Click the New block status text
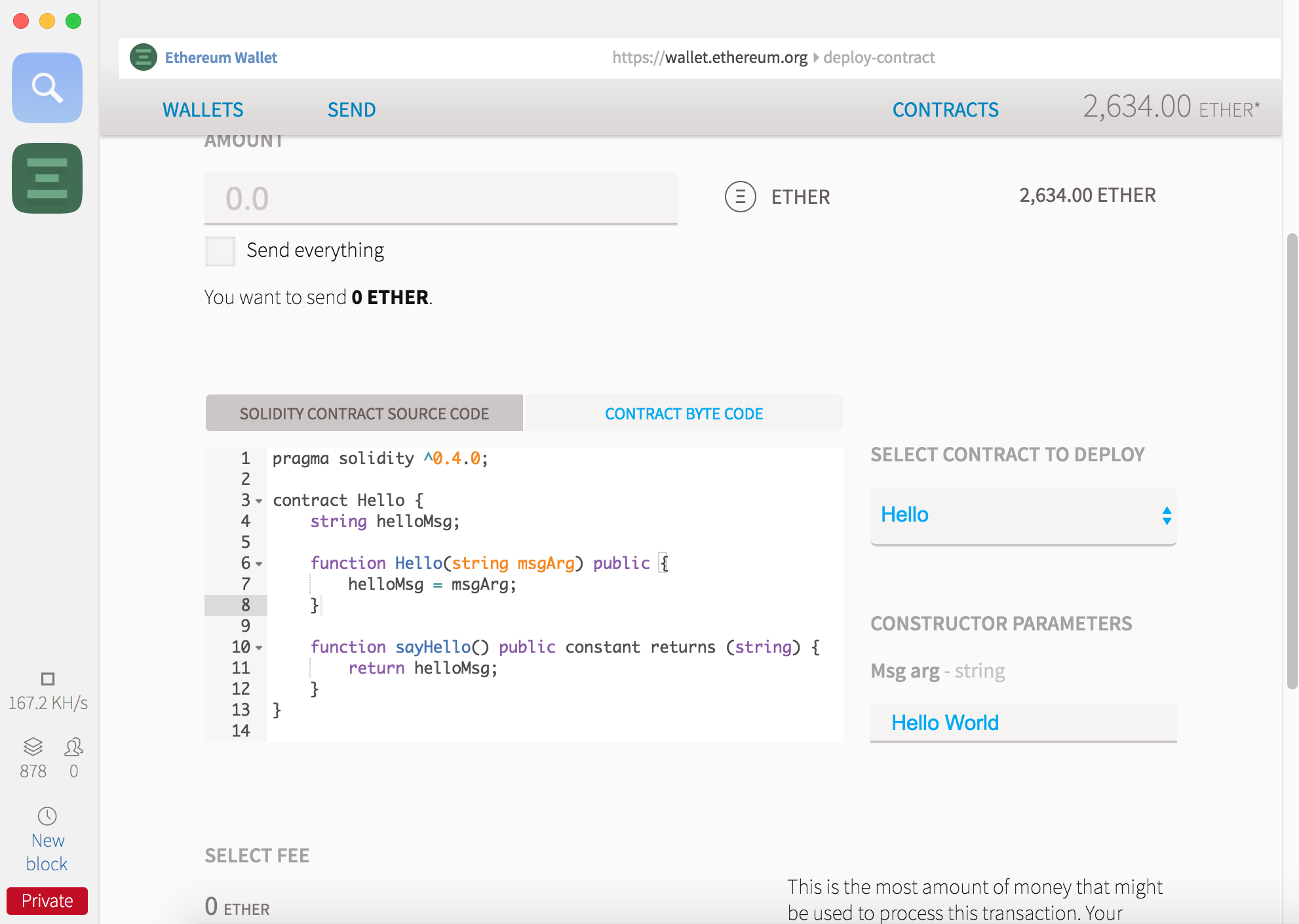Viewport: 1299px width, 924px height. tap(47, 852)
